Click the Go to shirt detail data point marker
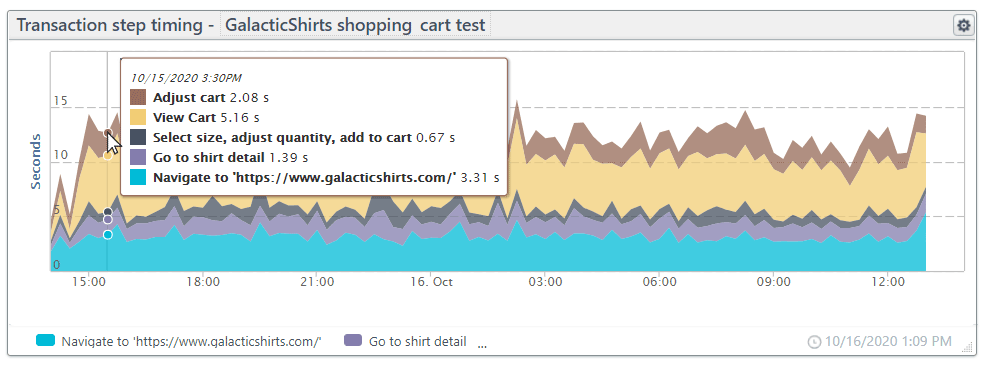986x367 pixels. pos(108,220)
